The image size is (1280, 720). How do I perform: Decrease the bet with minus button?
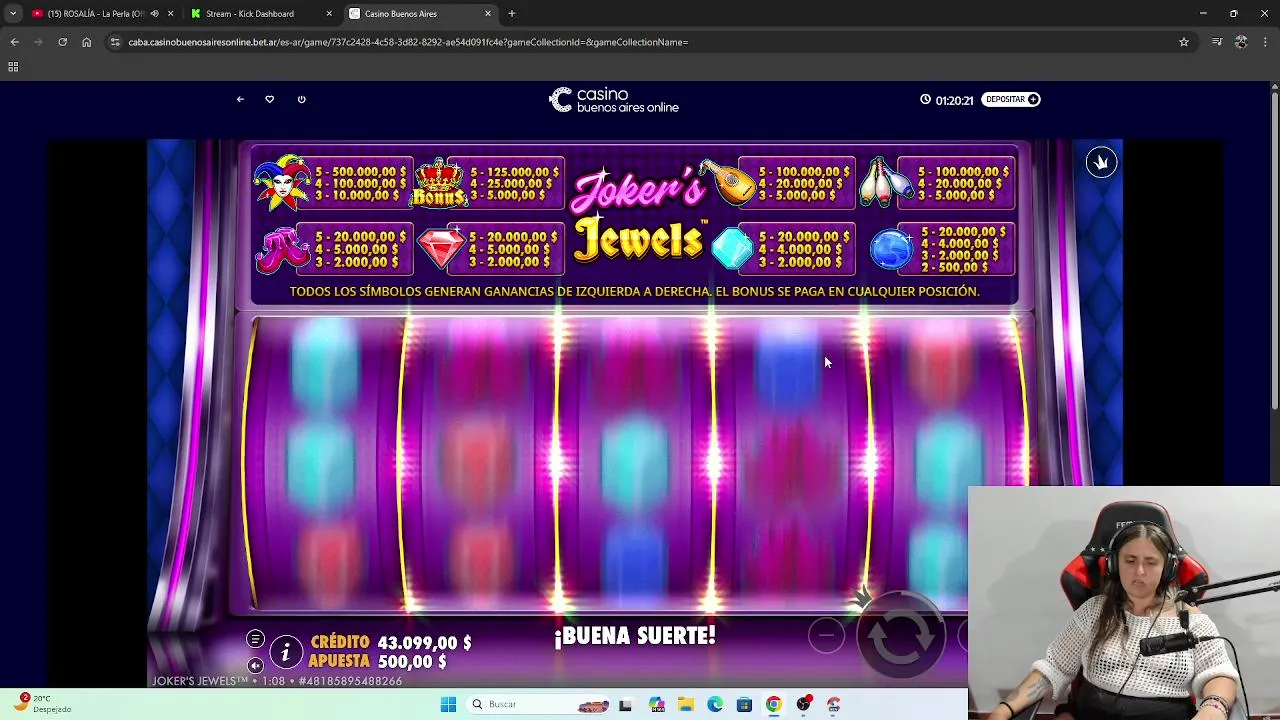click(x=826, y=635)
